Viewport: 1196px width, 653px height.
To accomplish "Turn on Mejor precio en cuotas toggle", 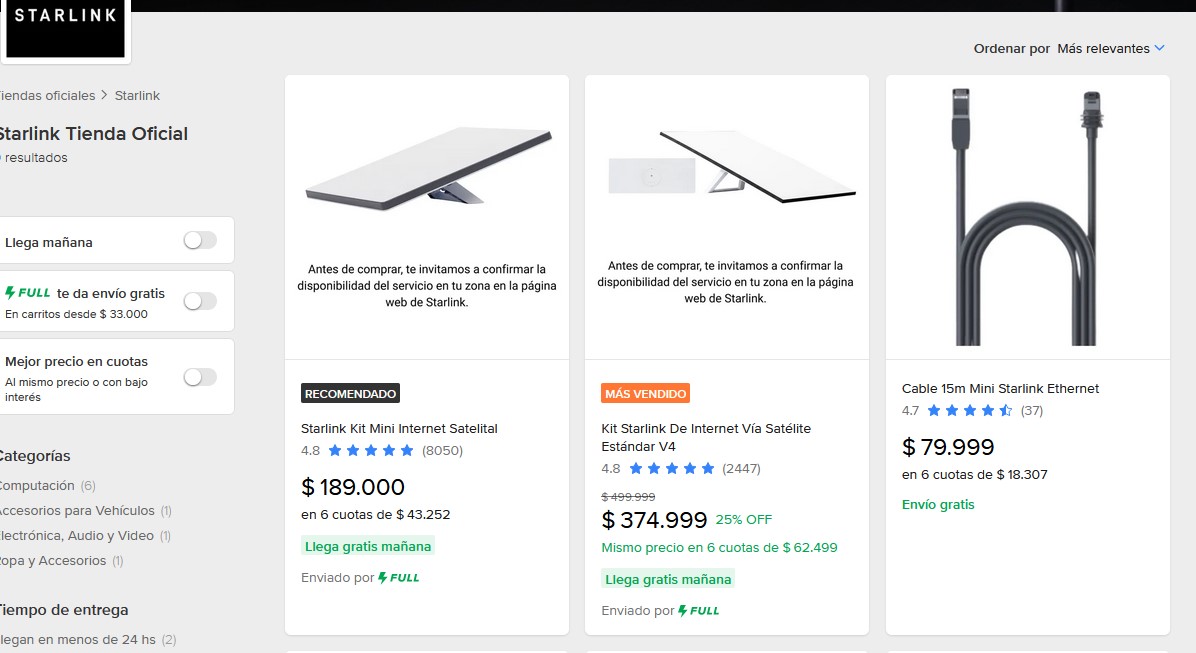I will click(x=200, y=377).
